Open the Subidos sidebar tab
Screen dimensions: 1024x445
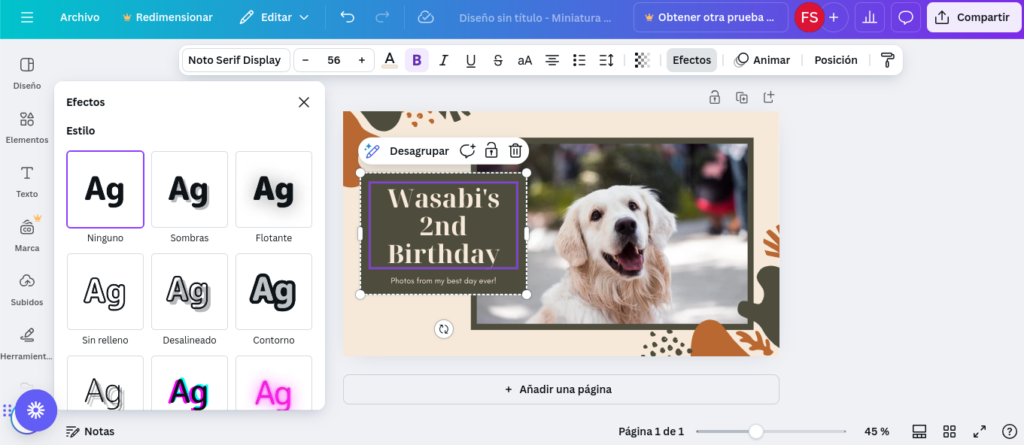27,289
